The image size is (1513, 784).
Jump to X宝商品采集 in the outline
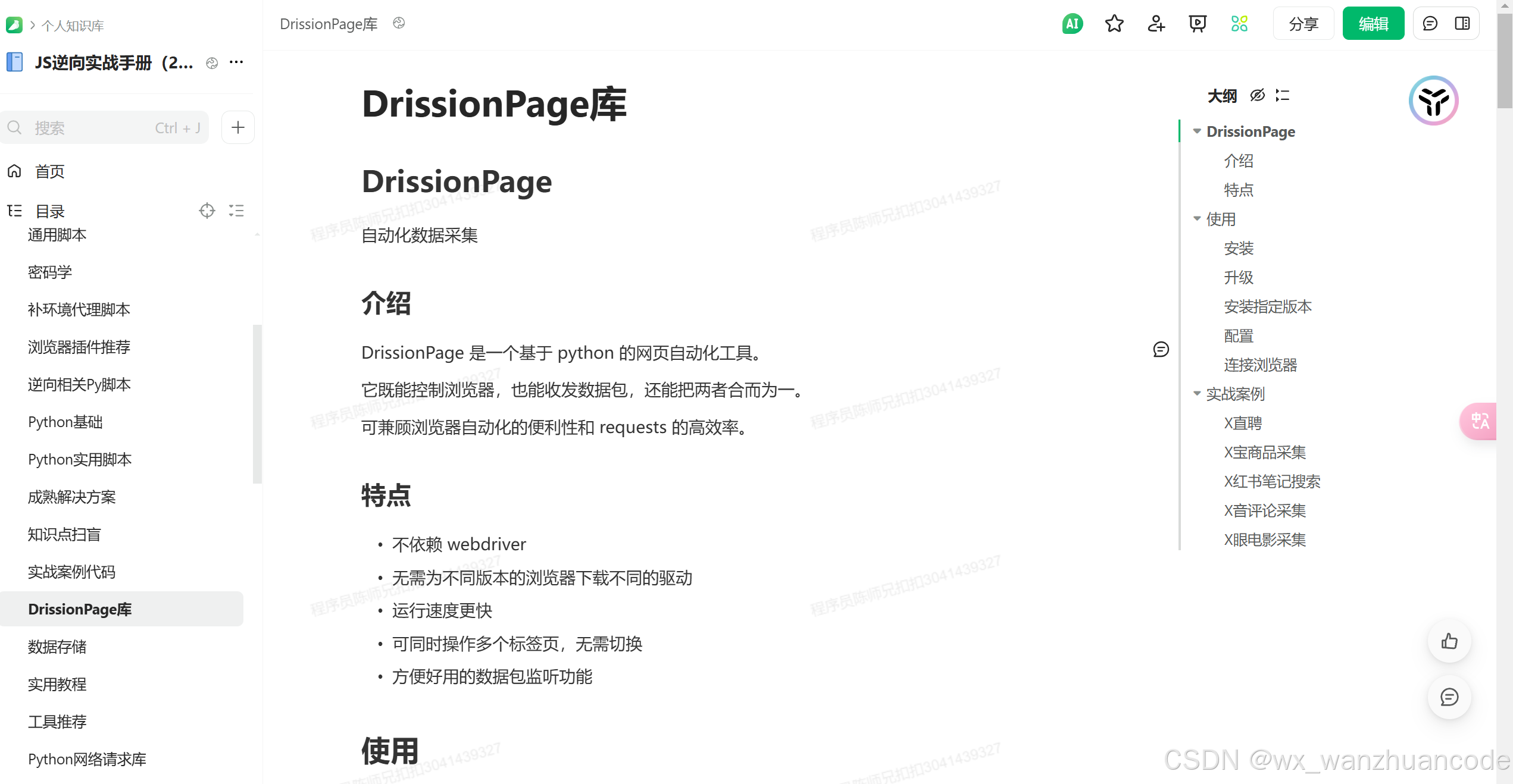click(x=1265, y=452)
